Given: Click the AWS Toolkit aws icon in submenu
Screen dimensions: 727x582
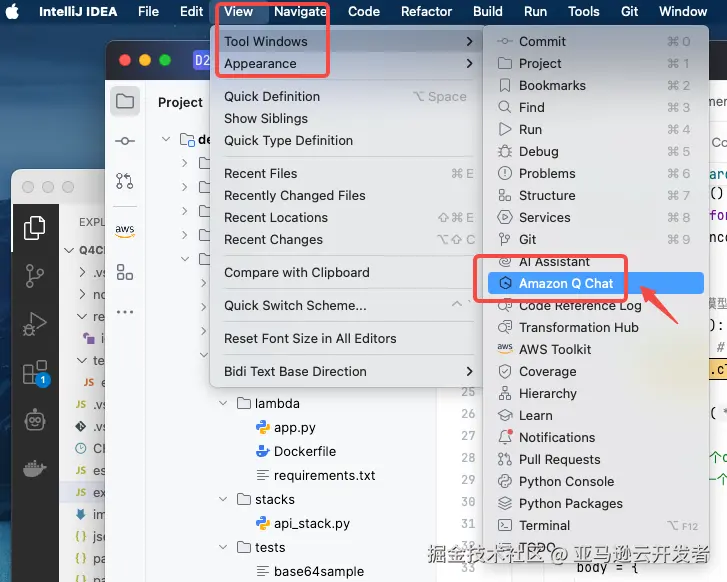Looking at the screenshot, I should coord(504,348).
